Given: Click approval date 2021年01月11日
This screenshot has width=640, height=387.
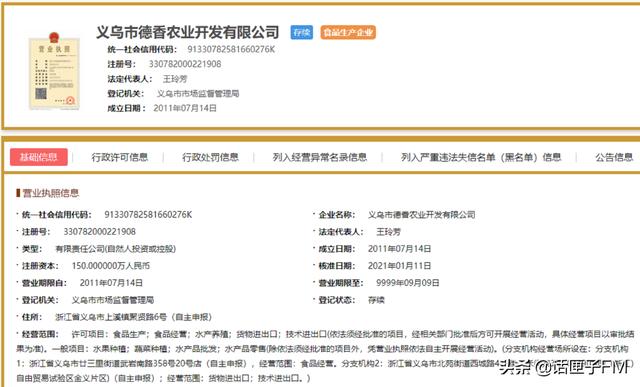Looking at the screenshot, I should click(x=400, y=266).
